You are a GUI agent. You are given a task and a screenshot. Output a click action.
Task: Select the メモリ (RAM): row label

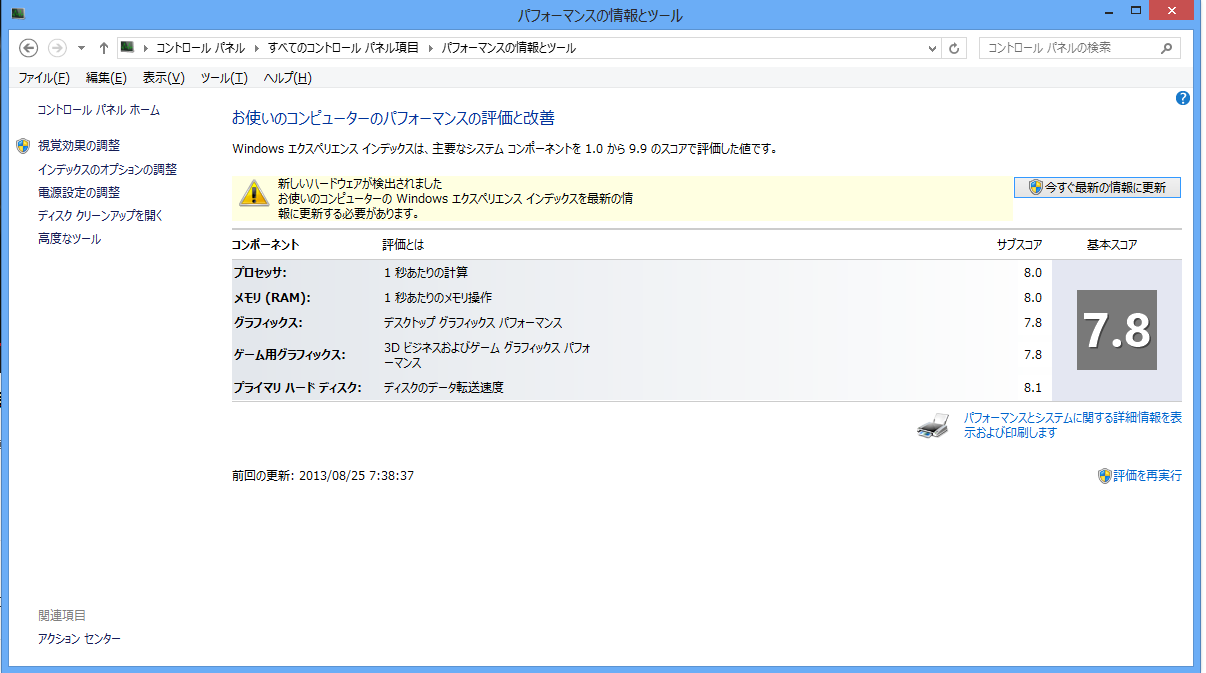tap(272, 298)
